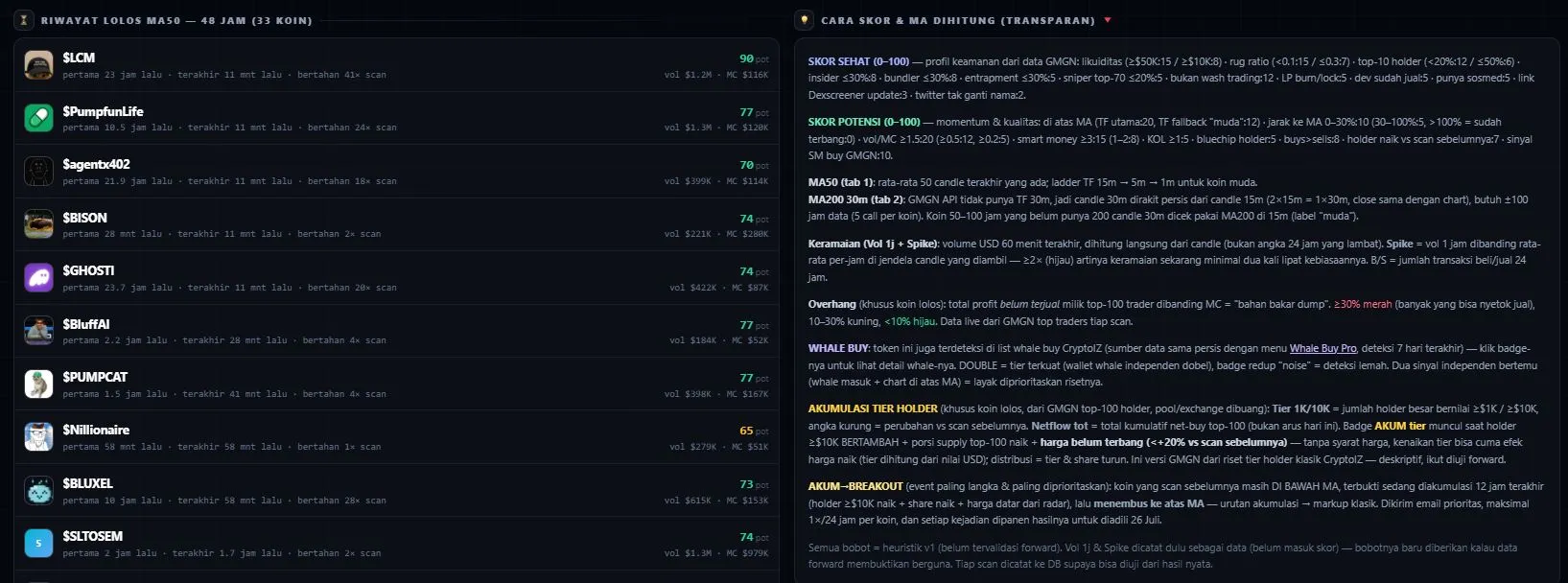Click the 'Riwayat Lolos MA50 — 48 jam' heading

(176, 20)
